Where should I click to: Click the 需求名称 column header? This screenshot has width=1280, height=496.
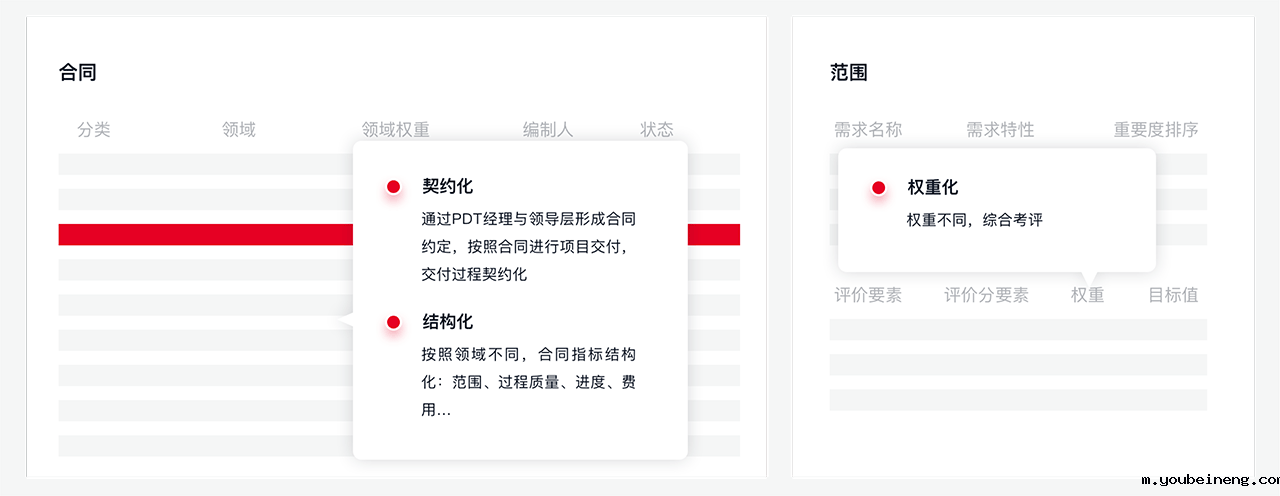[868, 130]
